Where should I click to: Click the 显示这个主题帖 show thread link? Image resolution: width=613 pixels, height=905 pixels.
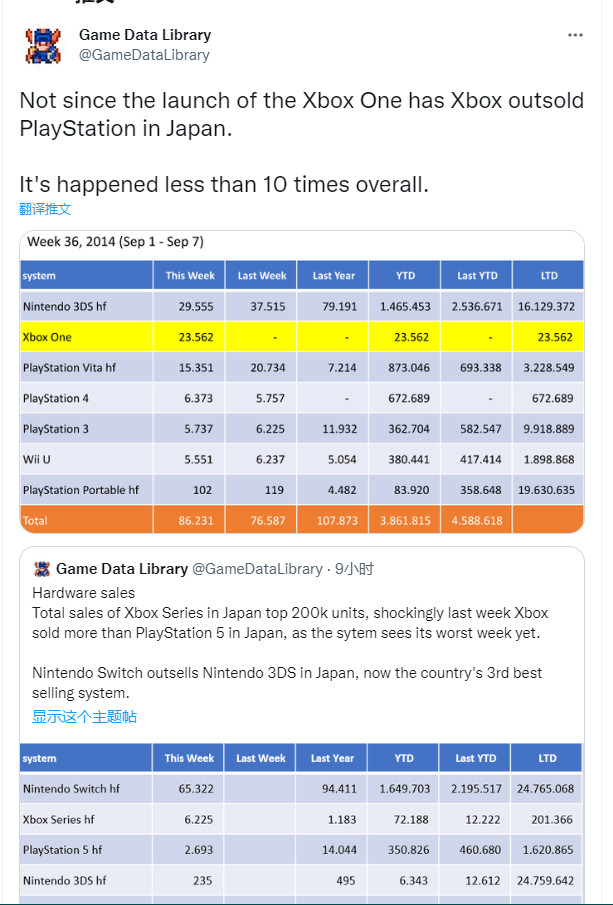click(84, 716)
